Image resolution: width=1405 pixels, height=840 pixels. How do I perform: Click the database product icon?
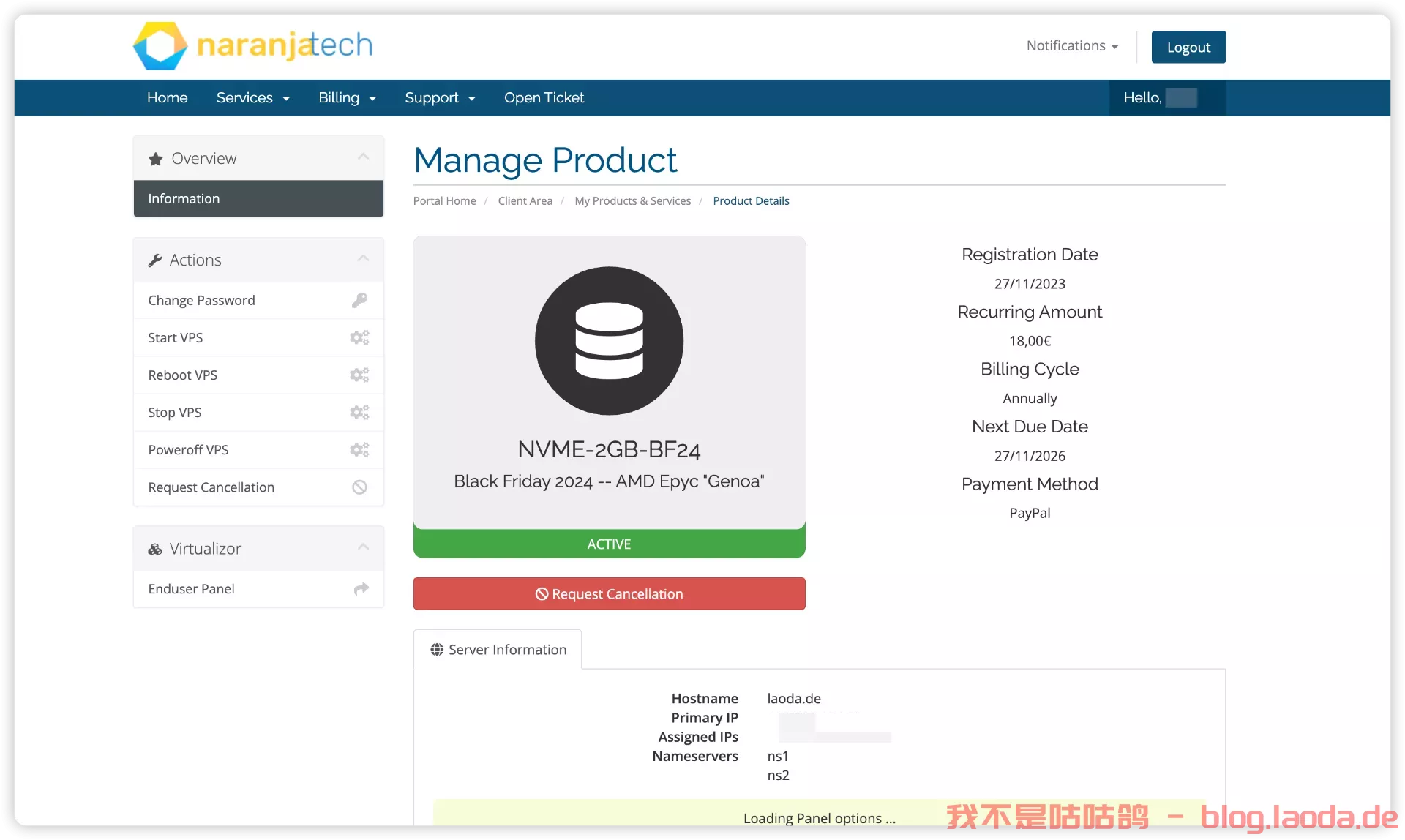pyautogui.click(x=609, y=341)
